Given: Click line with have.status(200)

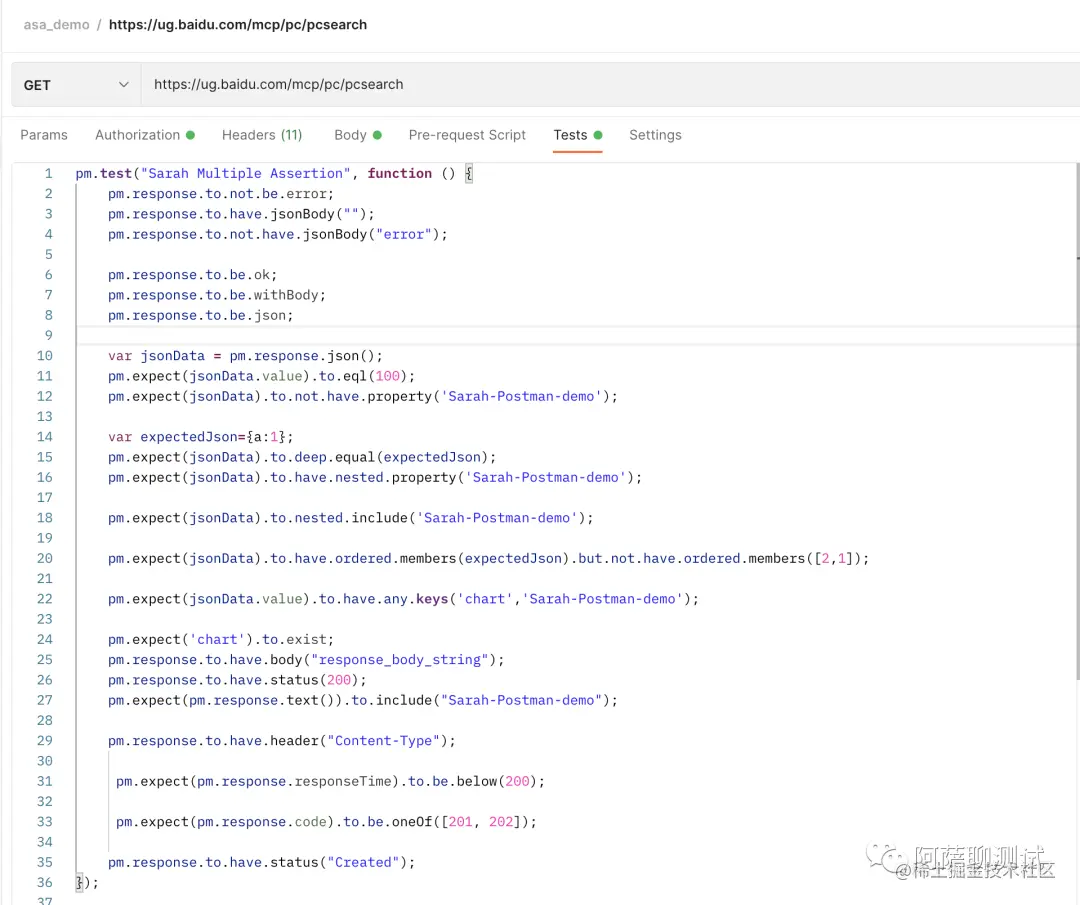Looking at the screenshot, I should coord(237,680).
